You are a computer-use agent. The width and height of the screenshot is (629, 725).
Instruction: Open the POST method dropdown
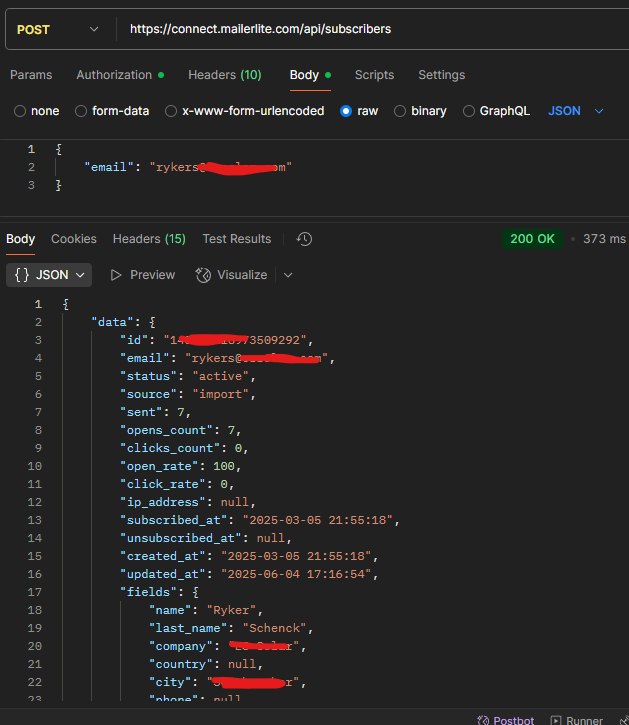[x=58, y=30]
